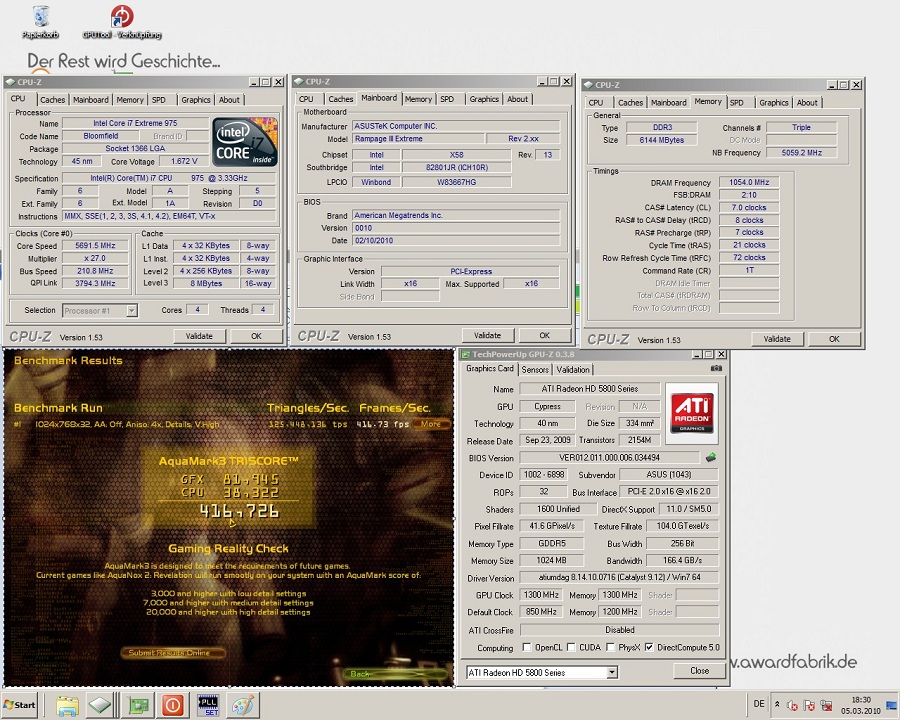Click the Rampage III Extreme model field
This screenshot has width=900, height=720.
pyautogui.click(x=418, y=139)
